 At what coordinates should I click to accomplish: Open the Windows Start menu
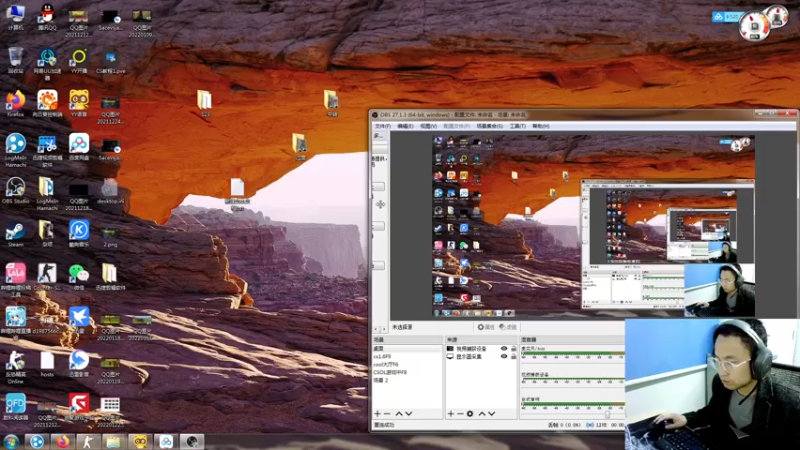coord(11,441)
